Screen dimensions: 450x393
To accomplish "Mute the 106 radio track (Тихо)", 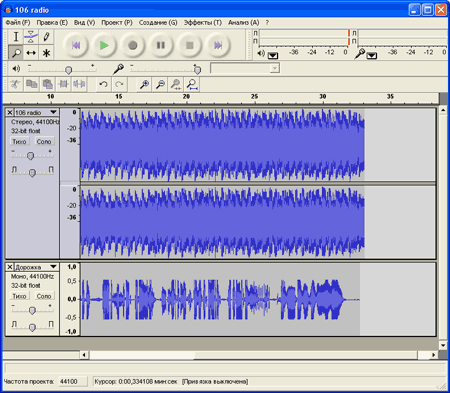I will (x=19, y=141).
